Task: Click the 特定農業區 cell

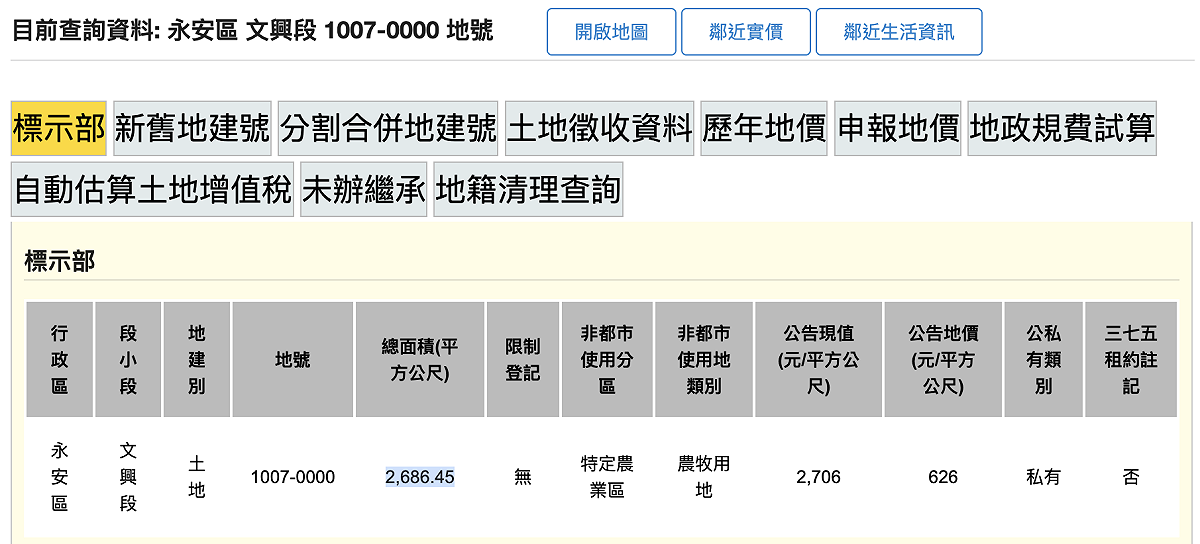Action: click(x=607, y=477)
